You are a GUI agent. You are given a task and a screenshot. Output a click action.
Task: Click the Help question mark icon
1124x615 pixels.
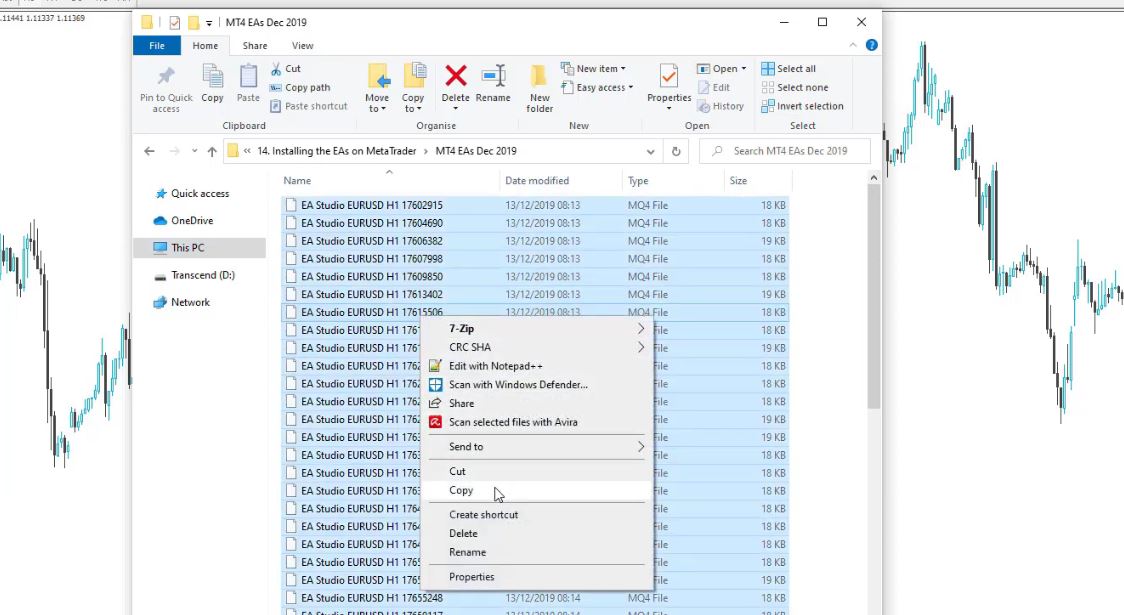click(872, 45)
